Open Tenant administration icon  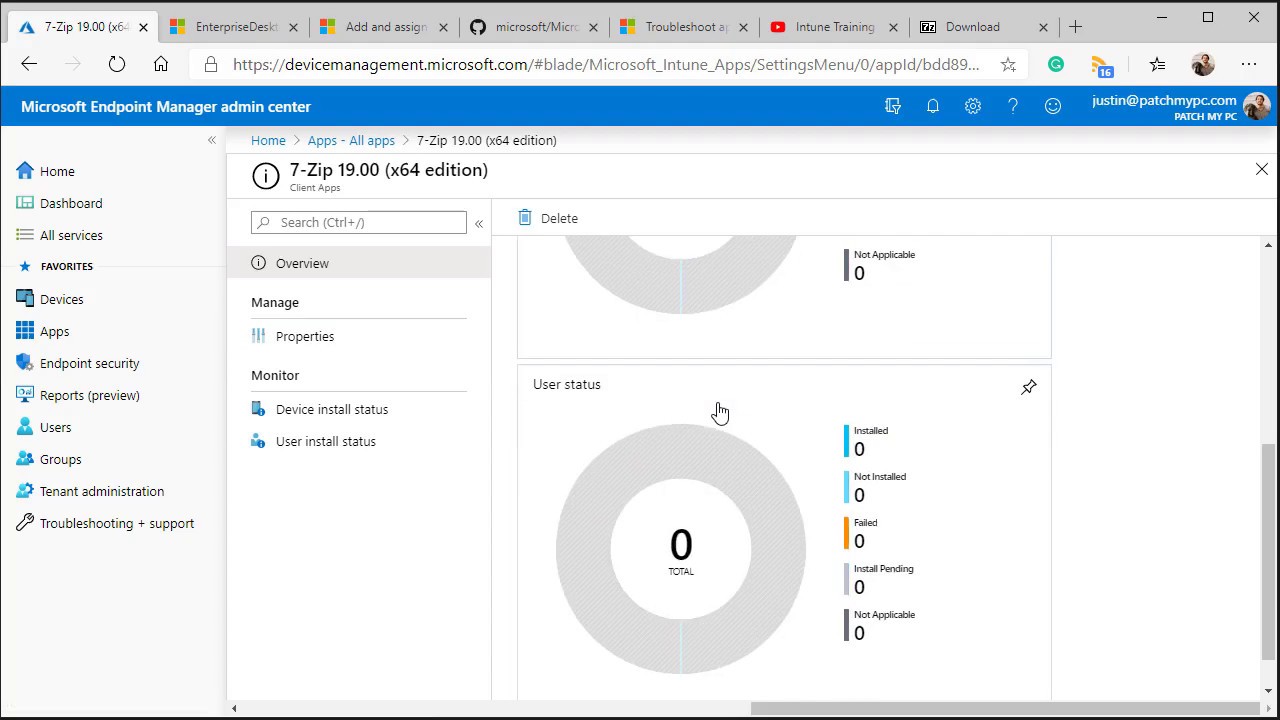pyautogui.click(x=25, y=491)
